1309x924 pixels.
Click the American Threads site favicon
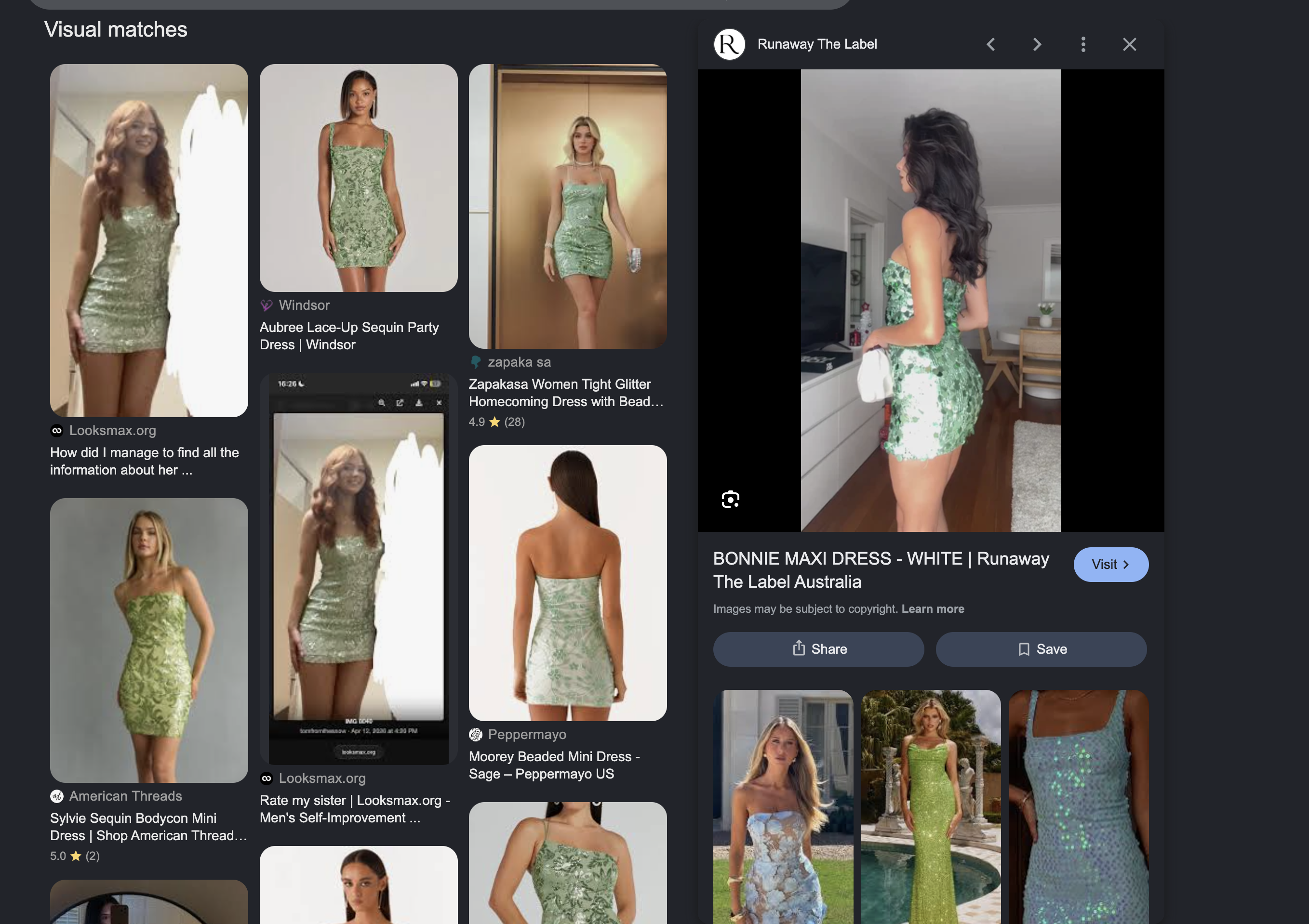[56, 796]
